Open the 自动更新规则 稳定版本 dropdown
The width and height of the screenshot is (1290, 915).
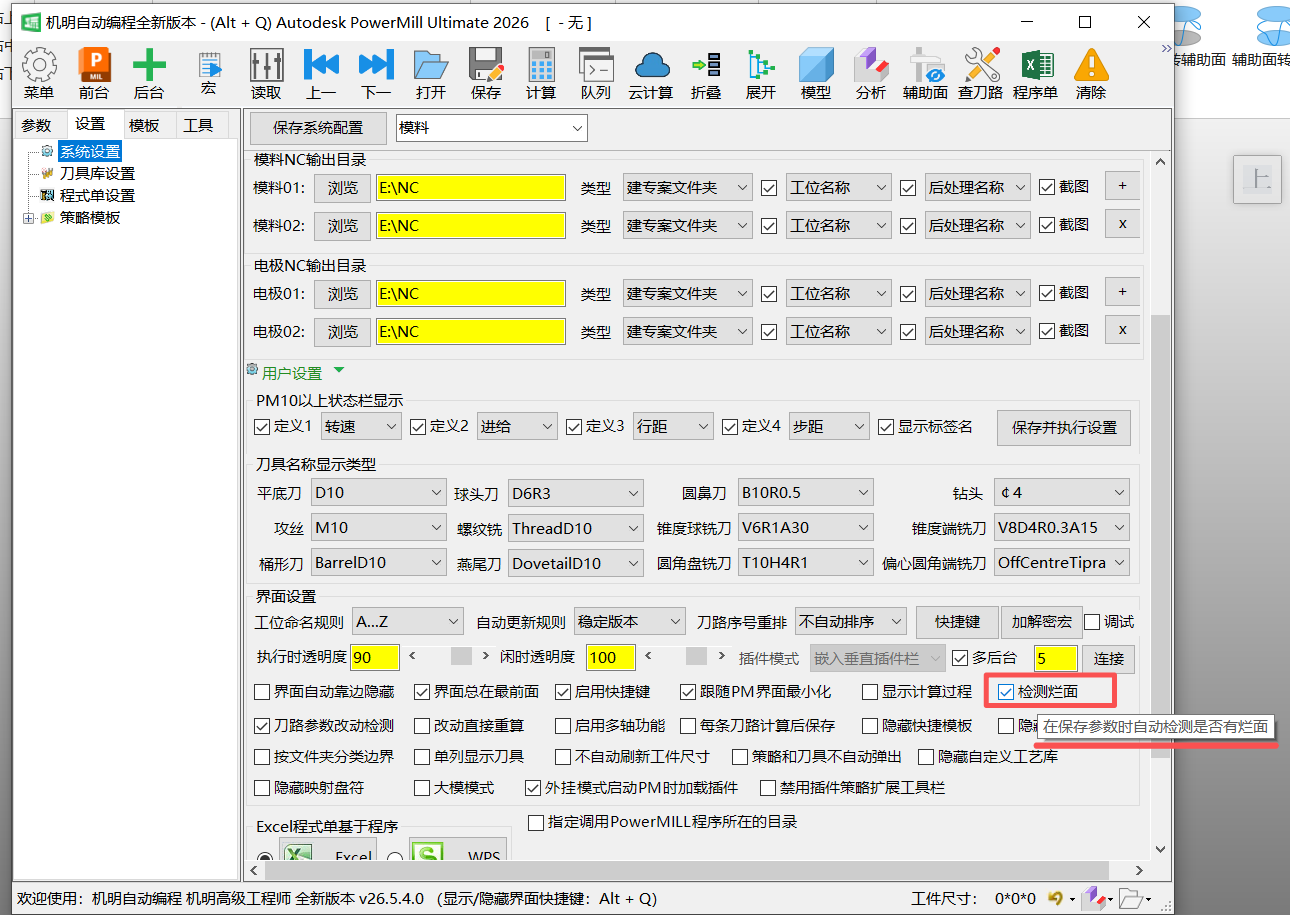[x=631, y=622]
